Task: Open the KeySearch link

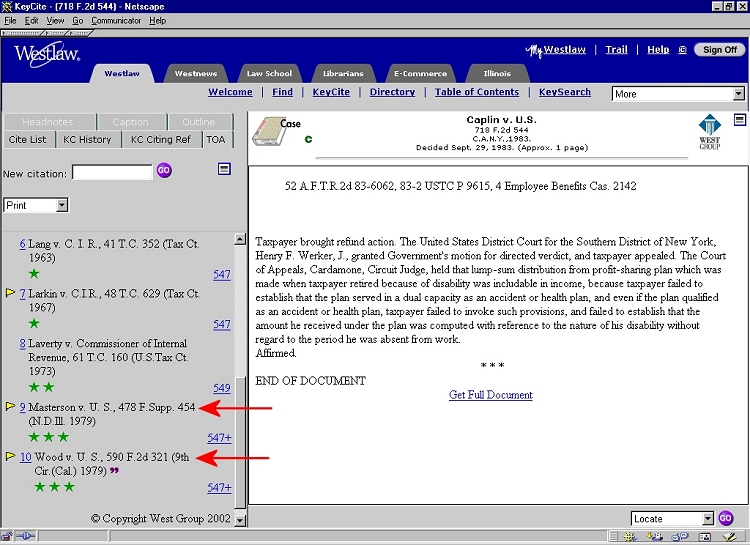Action: click(565, 92)
